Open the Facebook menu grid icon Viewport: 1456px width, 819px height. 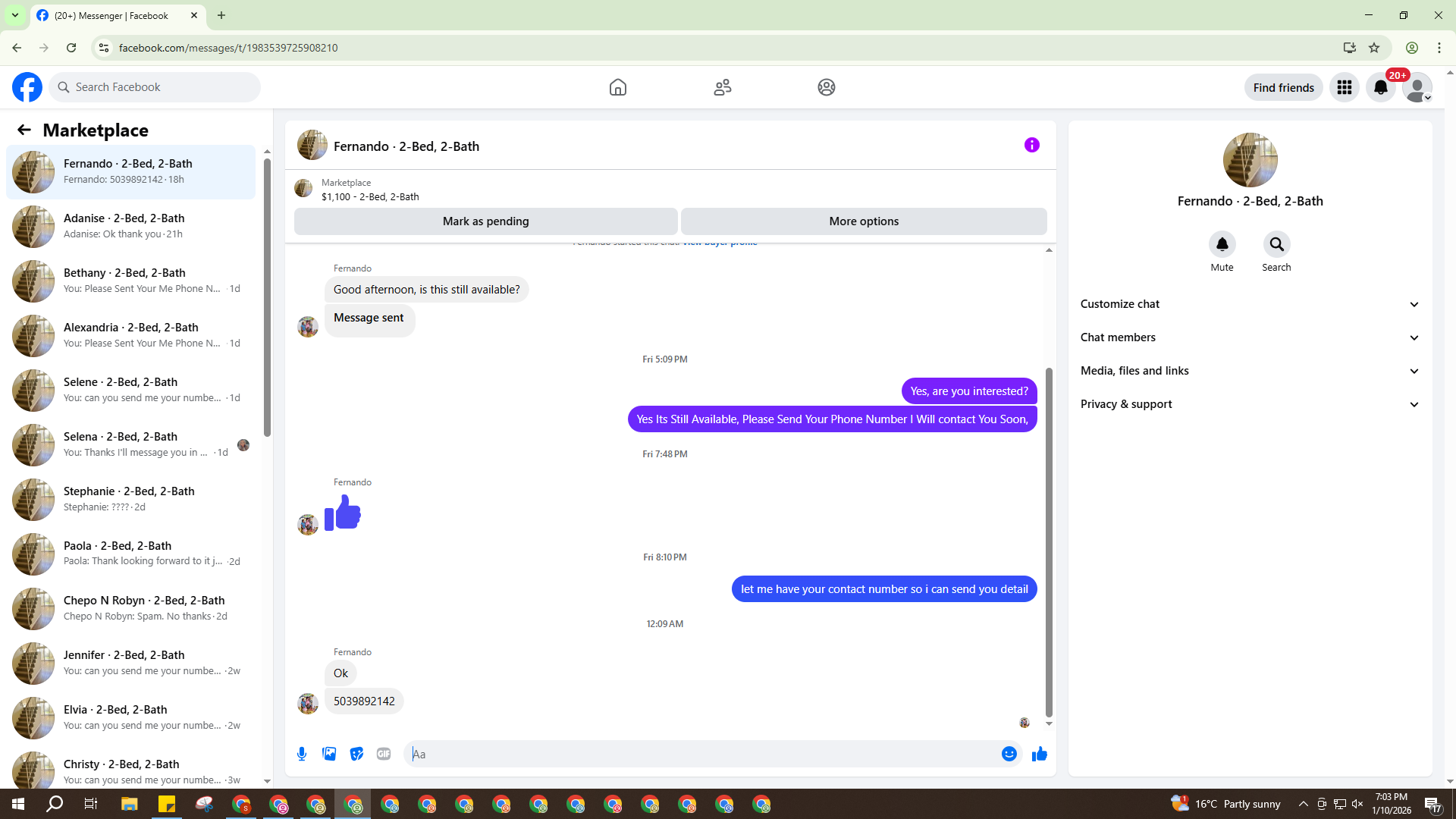click(1344, 87)
